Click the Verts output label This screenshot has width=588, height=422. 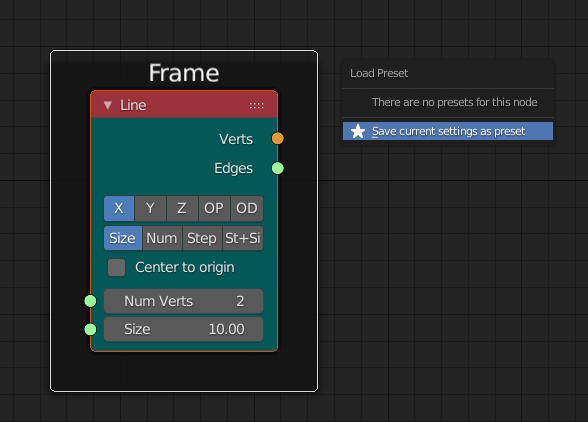(236, 139)
